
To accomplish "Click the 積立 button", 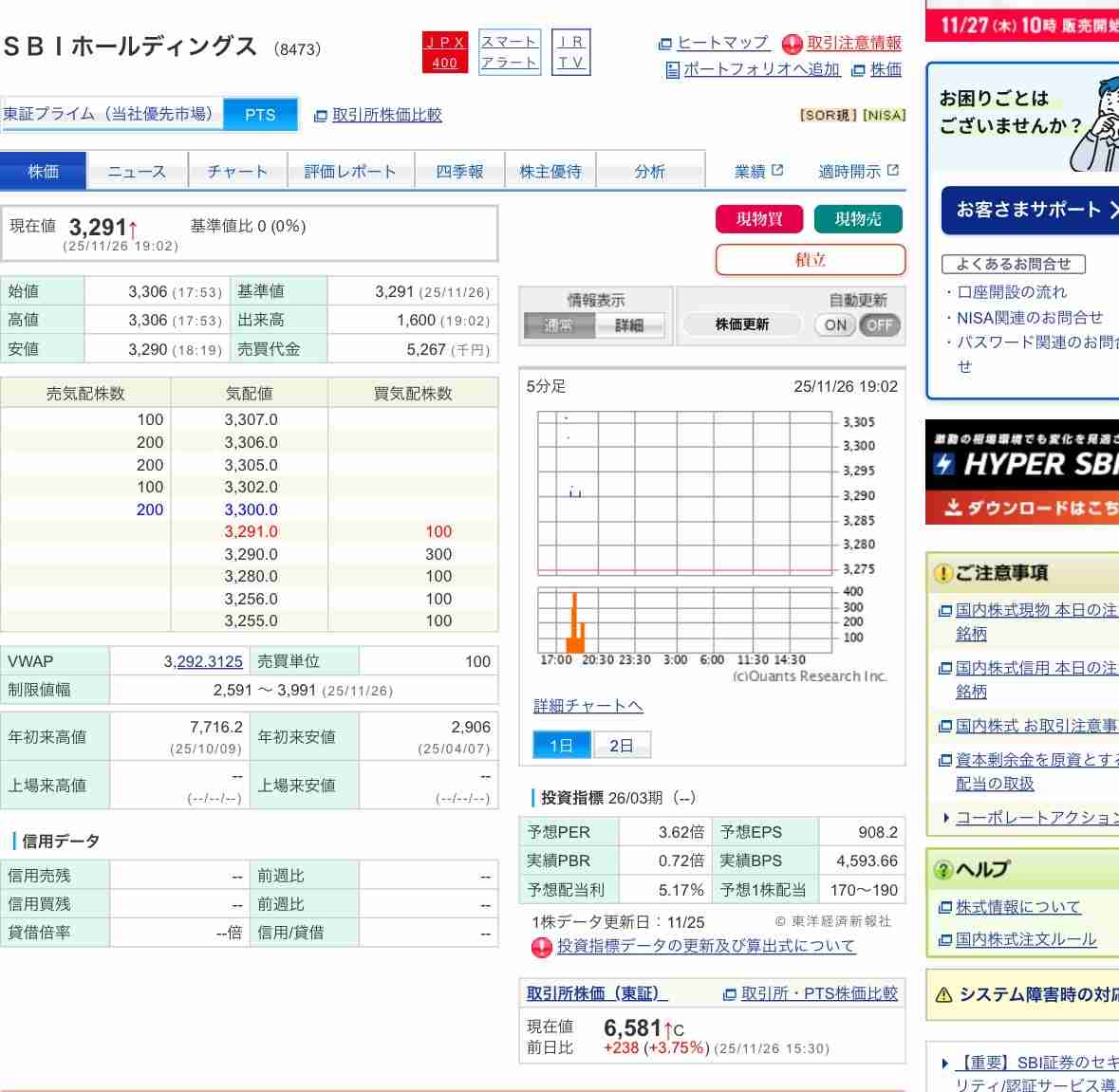I will 810,260.
